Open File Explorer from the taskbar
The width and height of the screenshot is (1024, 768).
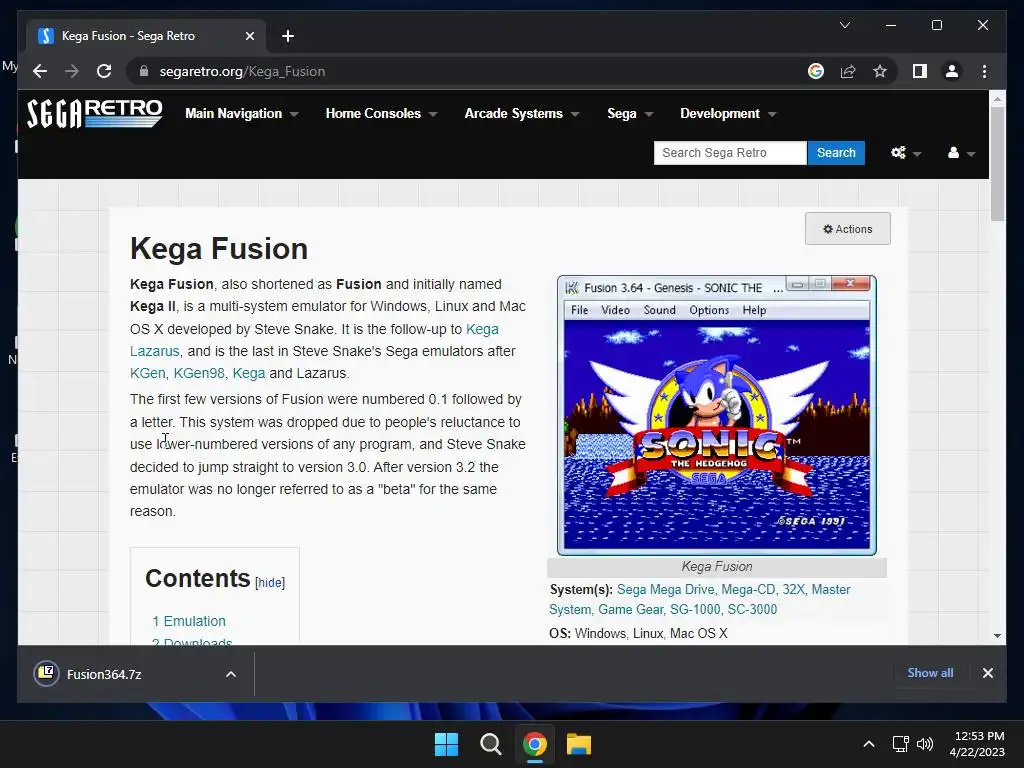[579, 744]
